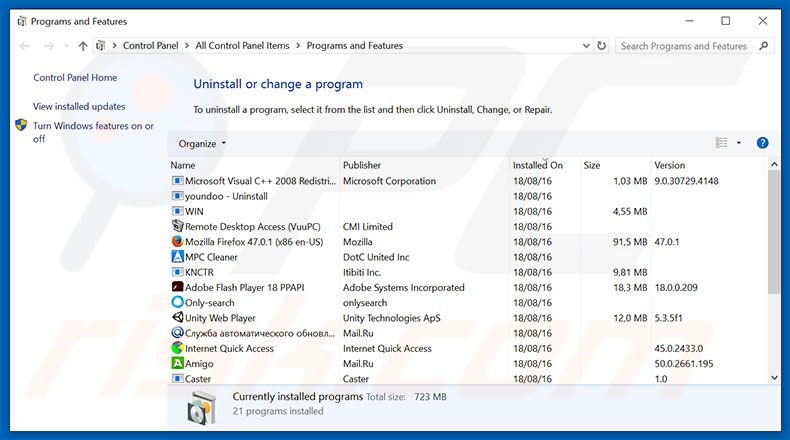Screen dimensions: 790x440
Task: Navigate to All Control Panel Items breadcrumb
Action: pyautogui.click(x=242, y=45)
